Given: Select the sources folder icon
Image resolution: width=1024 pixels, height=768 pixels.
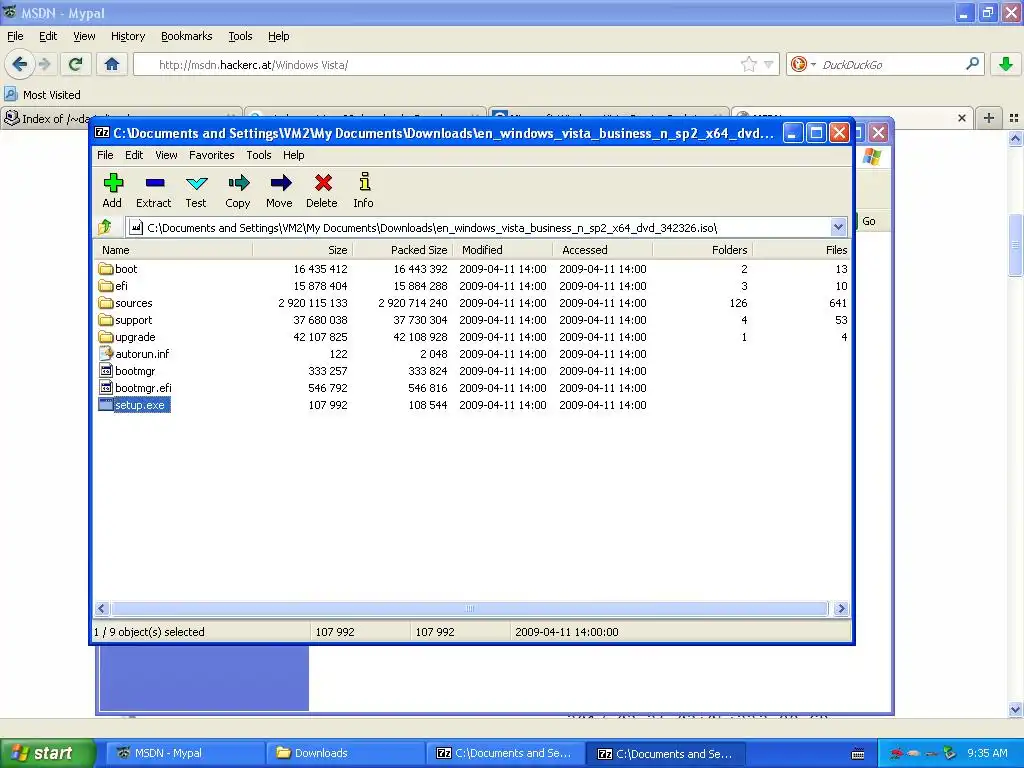Looking at the screenshot, I should pyautogui.click(x=106, y=303).
